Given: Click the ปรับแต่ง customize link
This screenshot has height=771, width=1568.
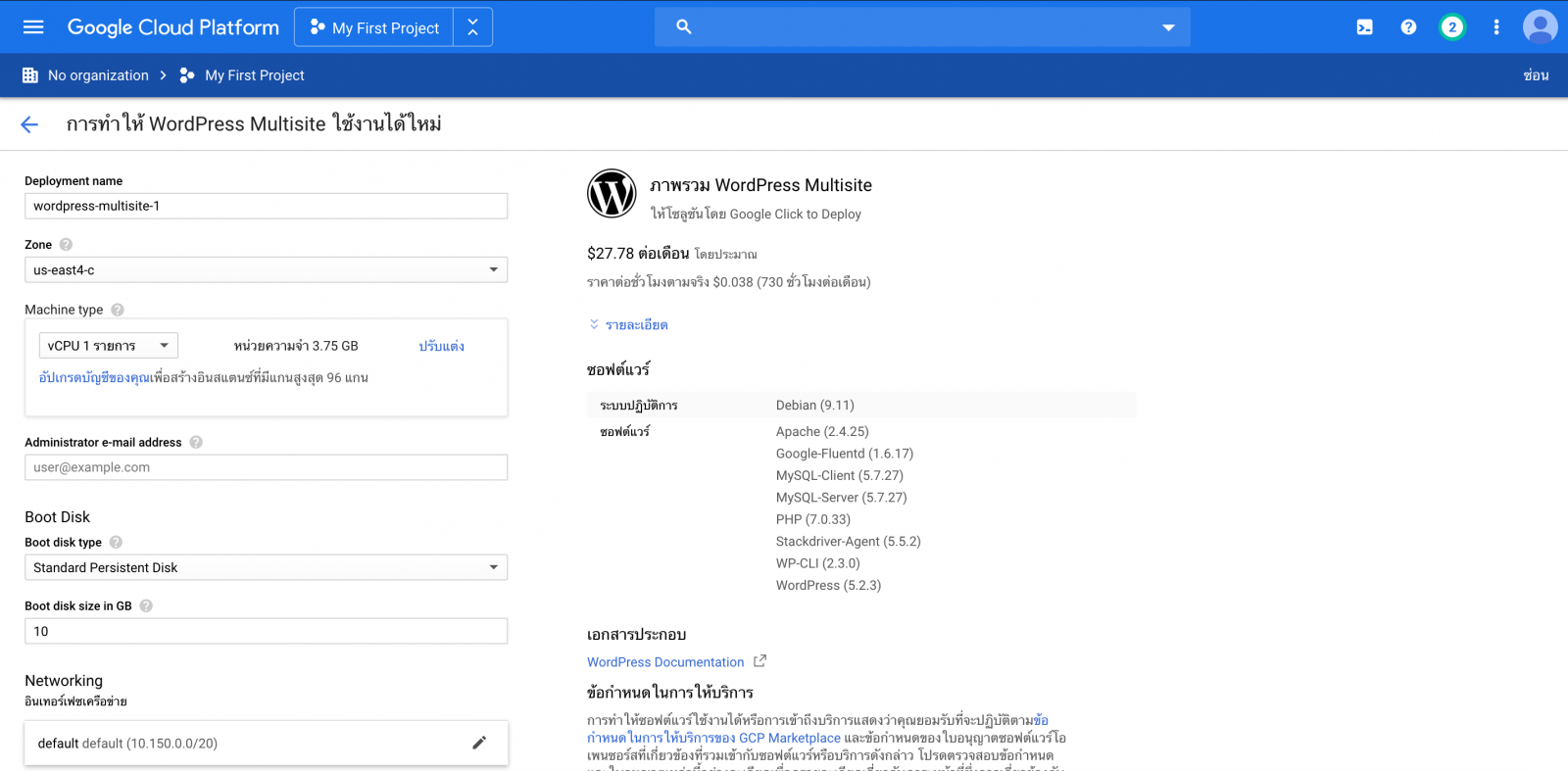Looking at the screenshot, I should coord(442,346).
